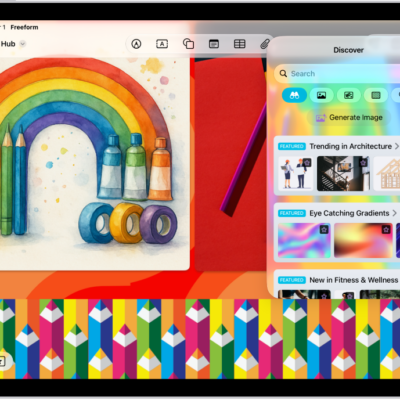Click the Search field in Discover panel

[x=337, y=74]
